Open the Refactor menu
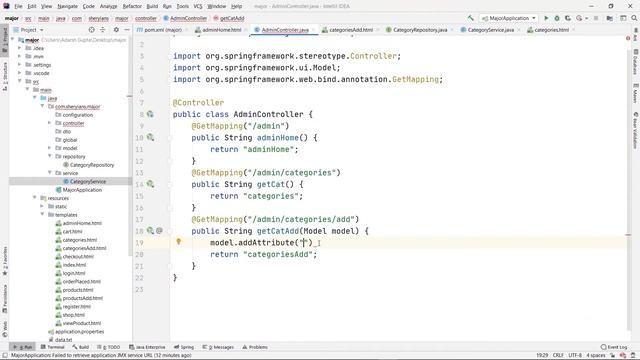The image size is (640, 360). (132, 6)
